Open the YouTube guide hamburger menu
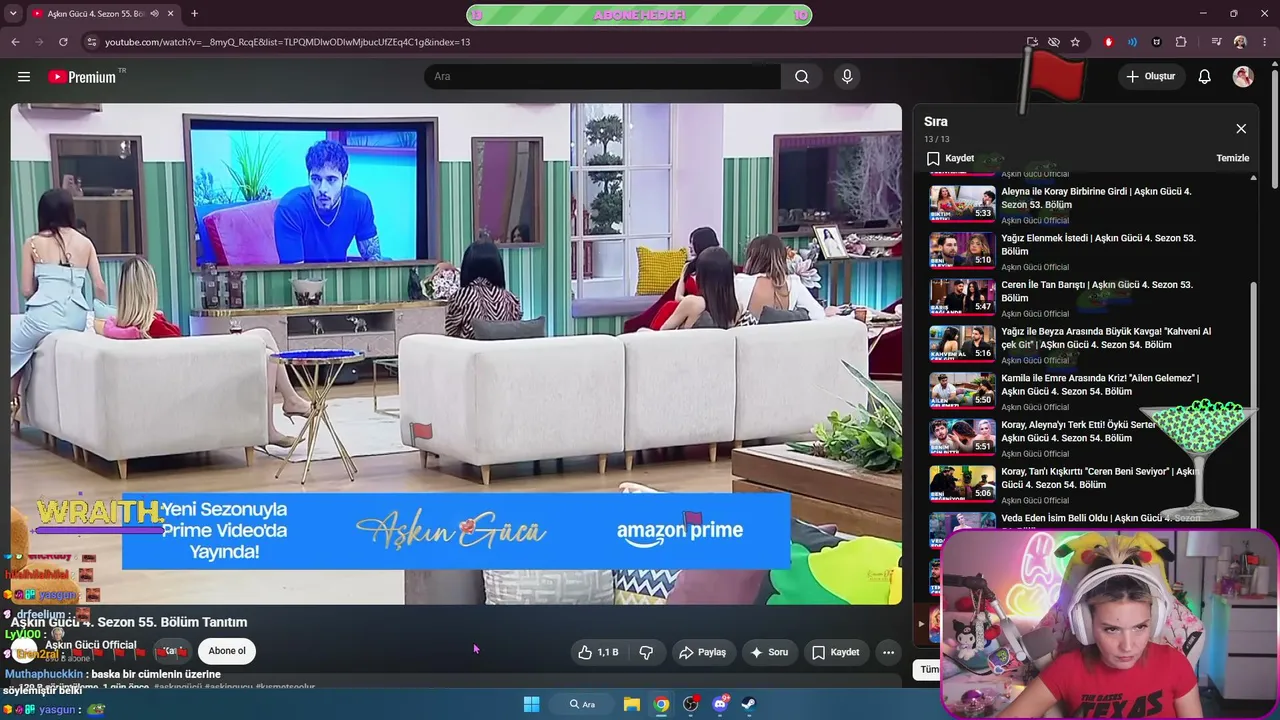Viewport: 1280px width, 720px height. pos(24,77)
